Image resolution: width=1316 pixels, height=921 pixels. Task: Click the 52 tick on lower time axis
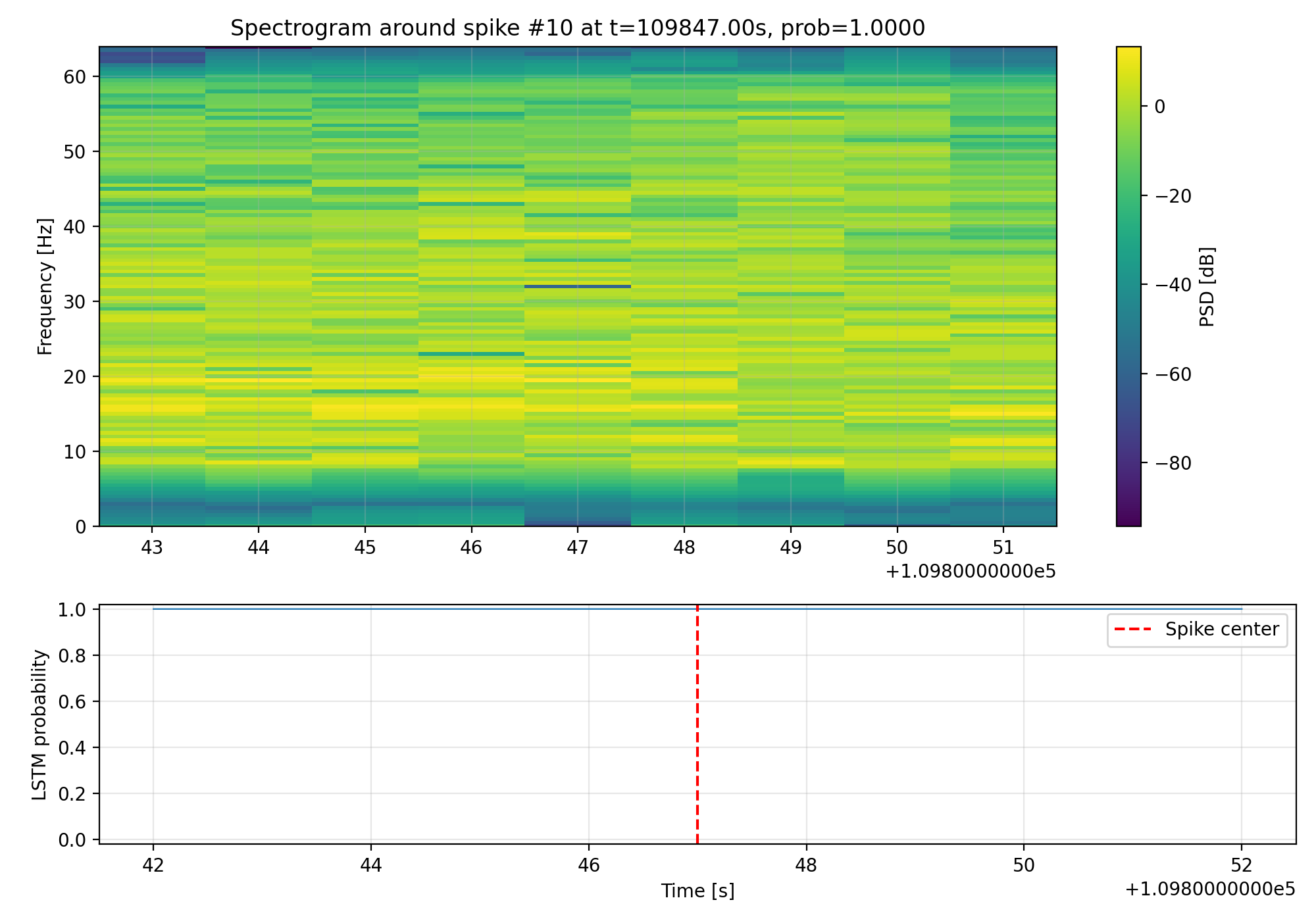(x=1241, y=865)
